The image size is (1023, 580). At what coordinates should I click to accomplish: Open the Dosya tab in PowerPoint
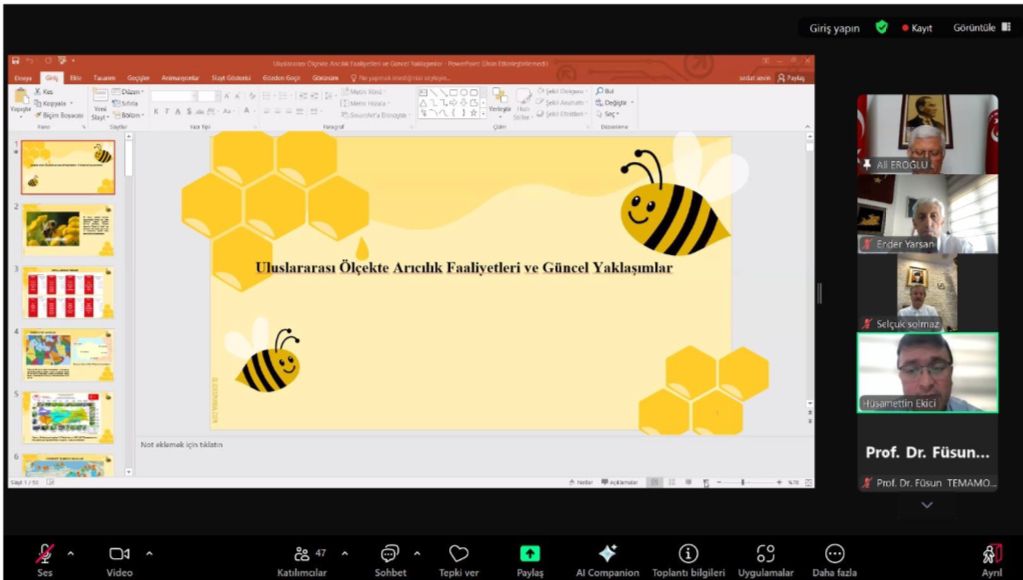click(23, 78)
